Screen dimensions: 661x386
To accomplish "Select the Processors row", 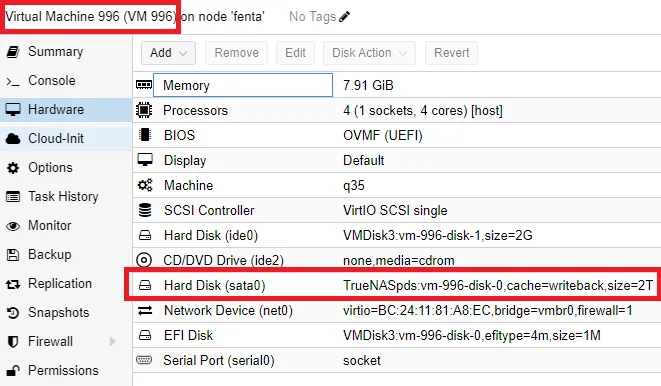I will click(397, 110).
